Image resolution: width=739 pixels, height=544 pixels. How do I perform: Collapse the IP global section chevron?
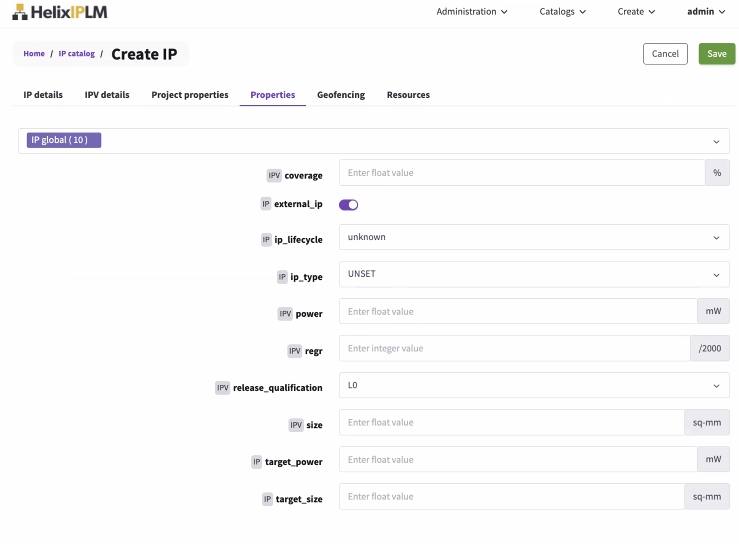[x=716, y=142]
